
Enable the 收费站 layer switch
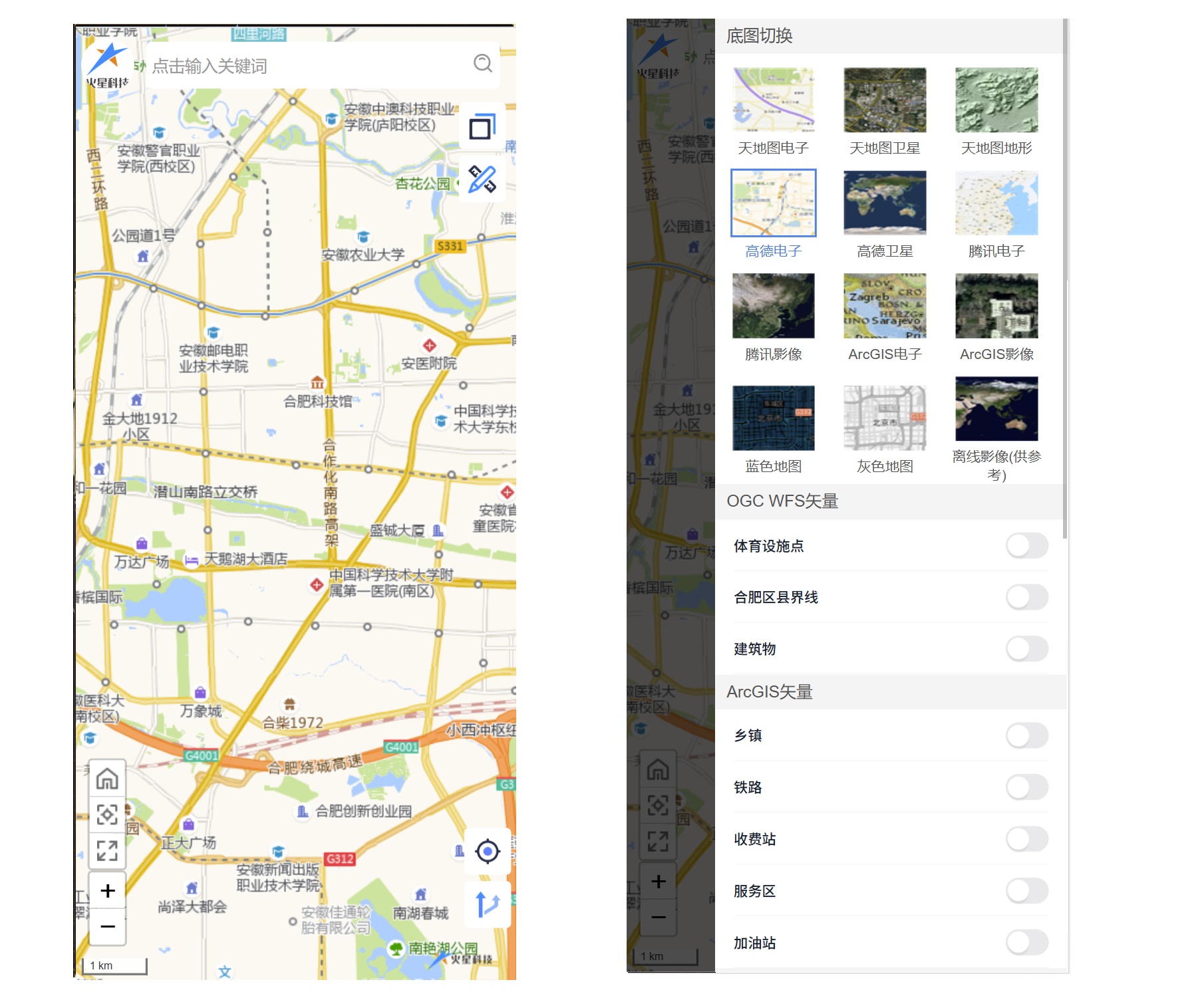(x=1027, y=839)
